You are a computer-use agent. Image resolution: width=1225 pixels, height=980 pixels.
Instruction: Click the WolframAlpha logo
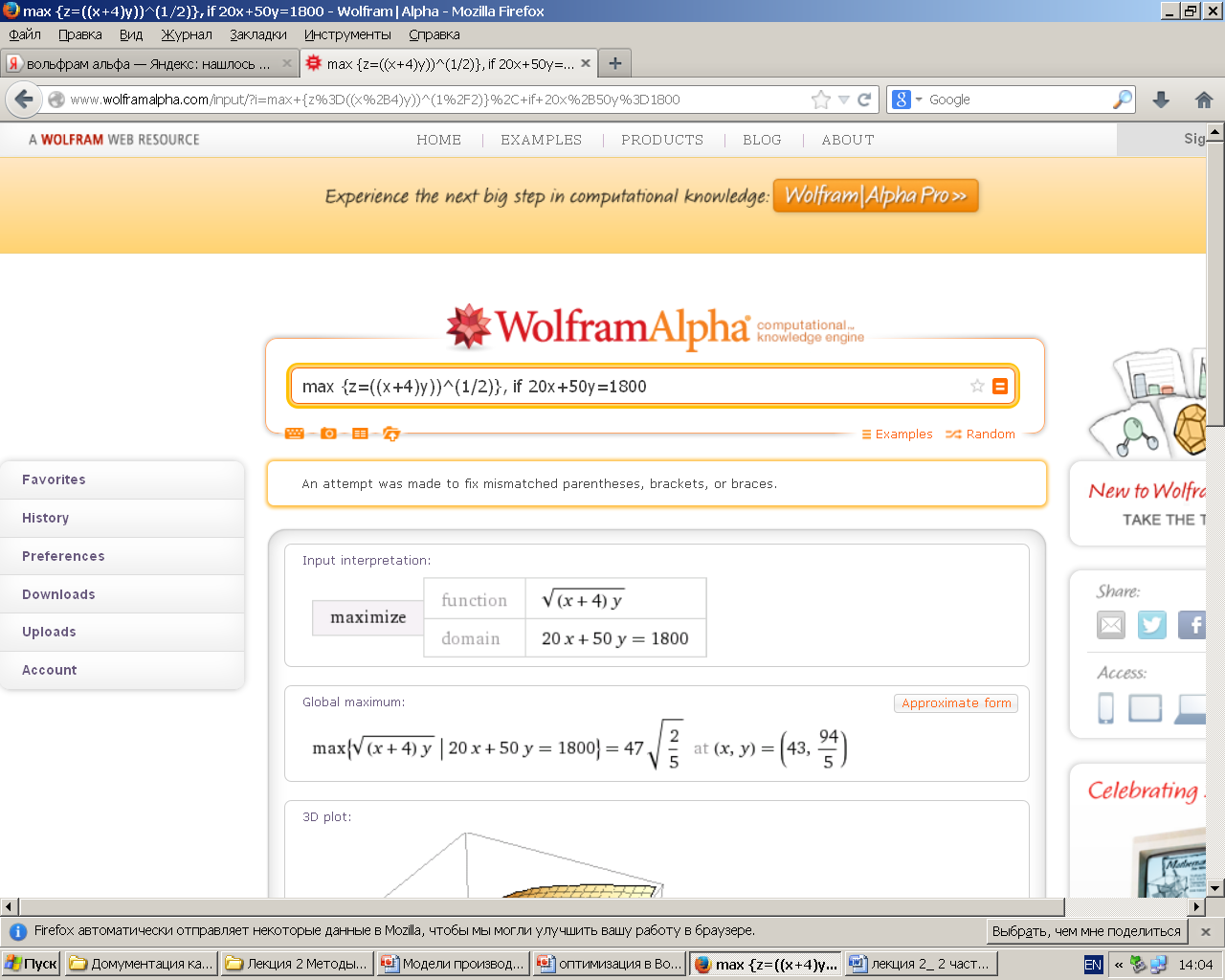(655, 327)
